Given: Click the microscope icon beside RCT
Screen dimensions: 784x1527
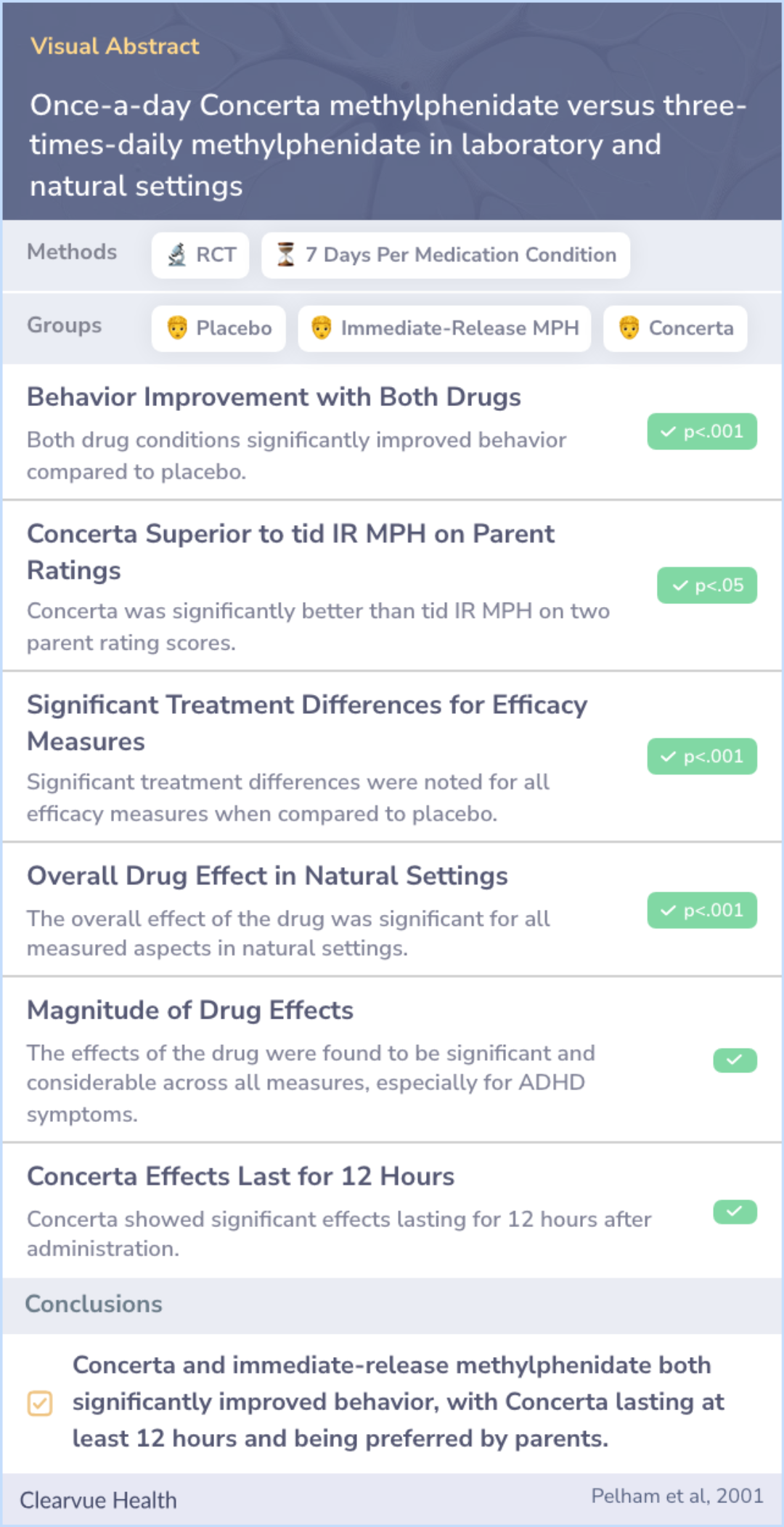Looking at the screenshot, I should click(x=176, y=255).
